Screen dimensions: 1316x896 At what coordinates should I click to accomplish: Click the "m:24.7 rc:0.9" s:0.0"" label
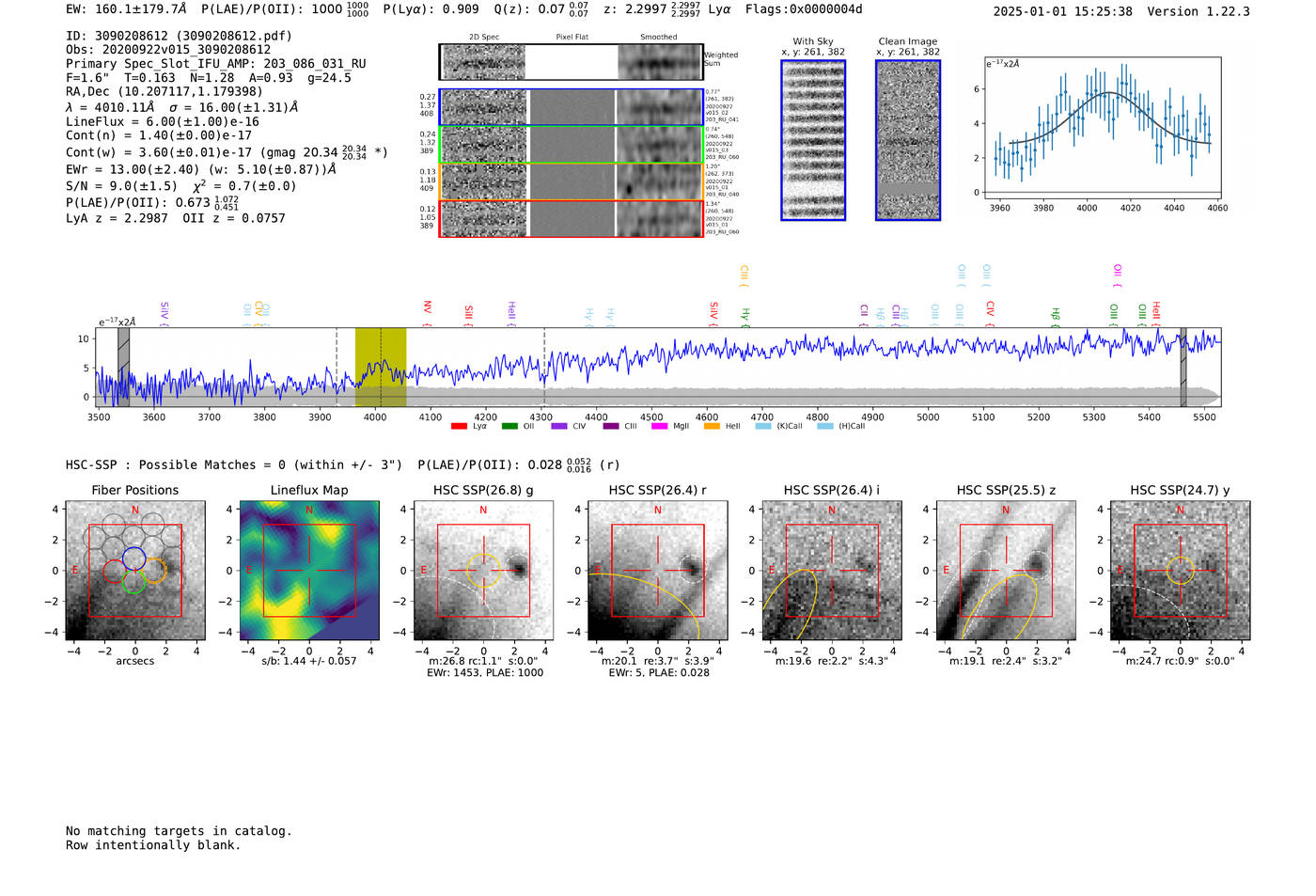pos(1181,661)
